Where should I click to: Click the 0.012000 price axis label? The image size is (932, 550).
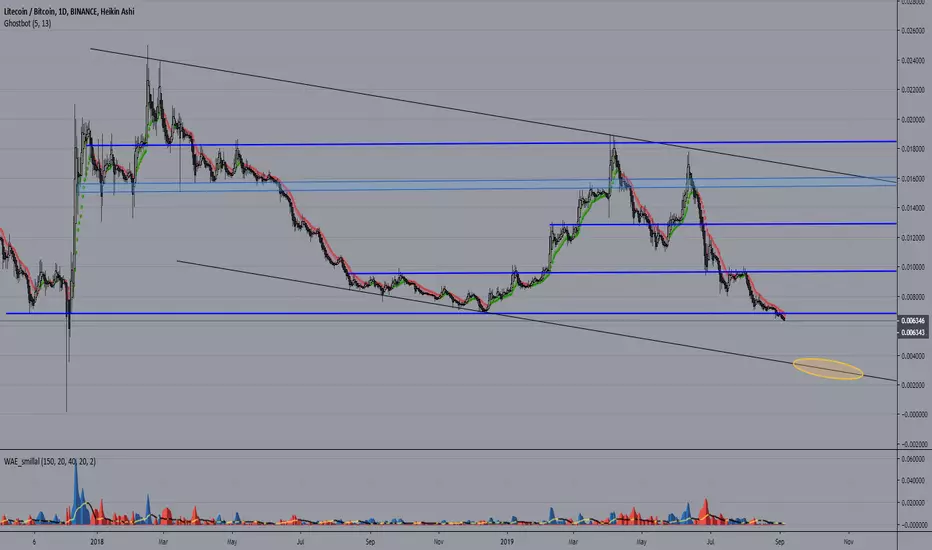click(912, 238)
